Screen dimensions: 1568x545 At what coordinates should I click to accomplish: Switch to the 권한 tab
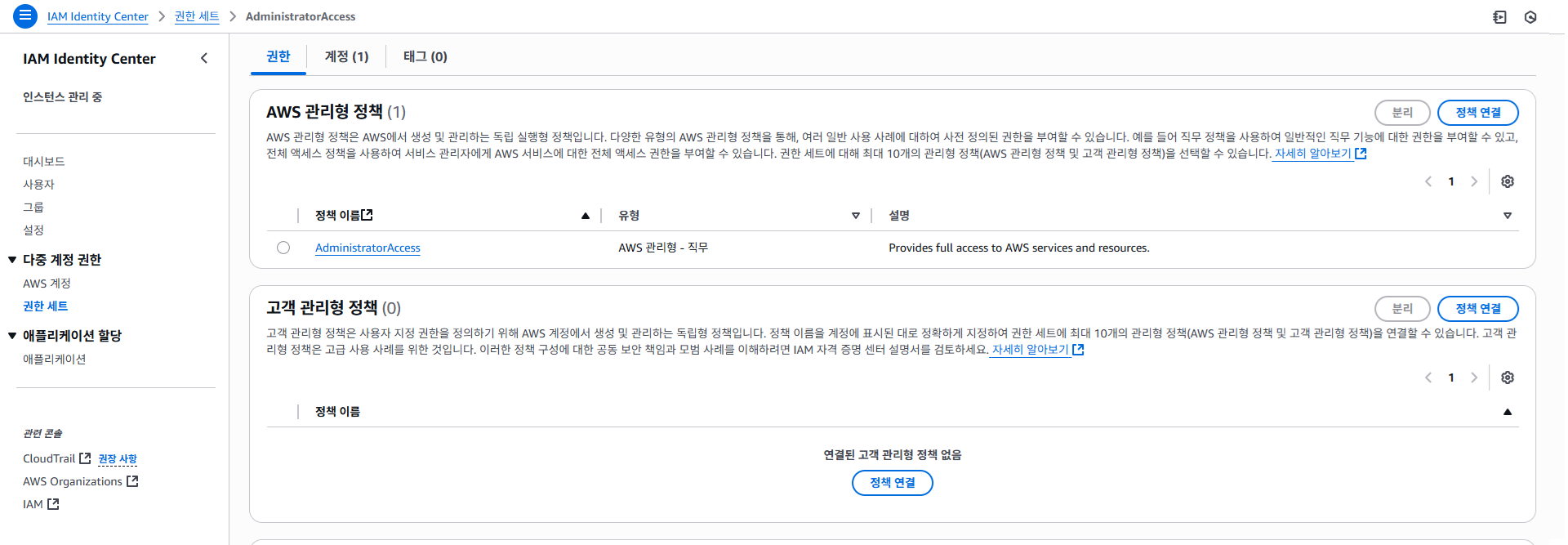point(278,56)
